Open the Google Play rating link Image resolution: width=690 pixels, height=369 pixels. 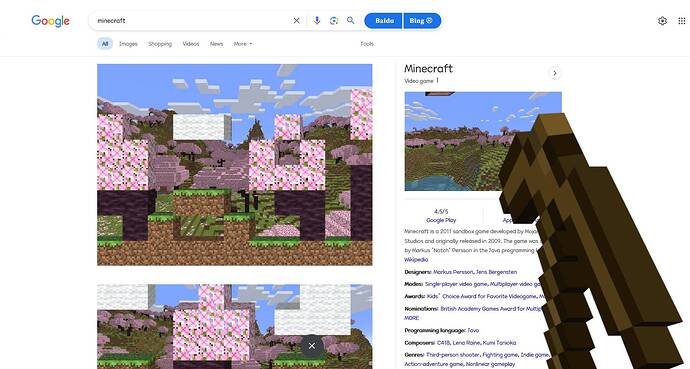[x=441, y=220]
